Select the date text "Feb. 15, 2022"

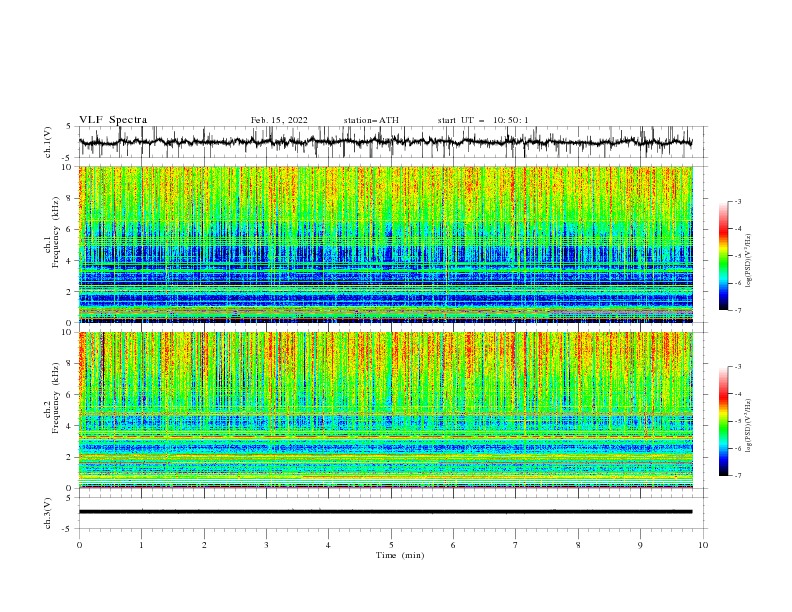(279, 120)
